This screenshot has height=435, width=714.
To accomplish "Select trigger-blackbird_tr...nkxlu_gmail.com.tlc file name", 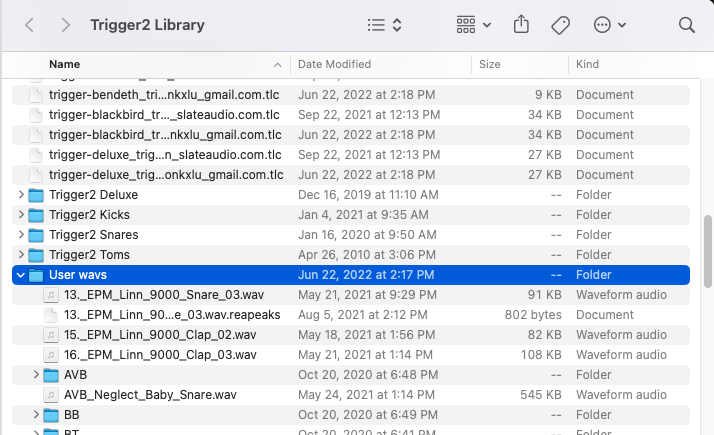I will point(165,135).
